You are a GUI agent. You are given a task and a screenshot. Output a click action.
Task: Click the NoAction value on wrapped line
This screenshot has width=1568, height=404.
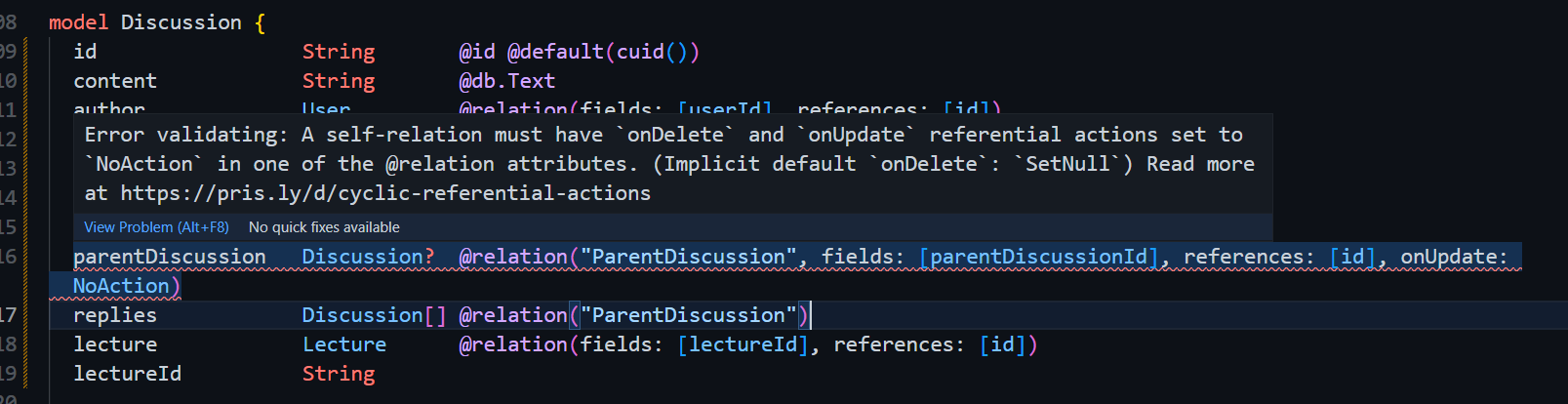[x=121, y=286]
